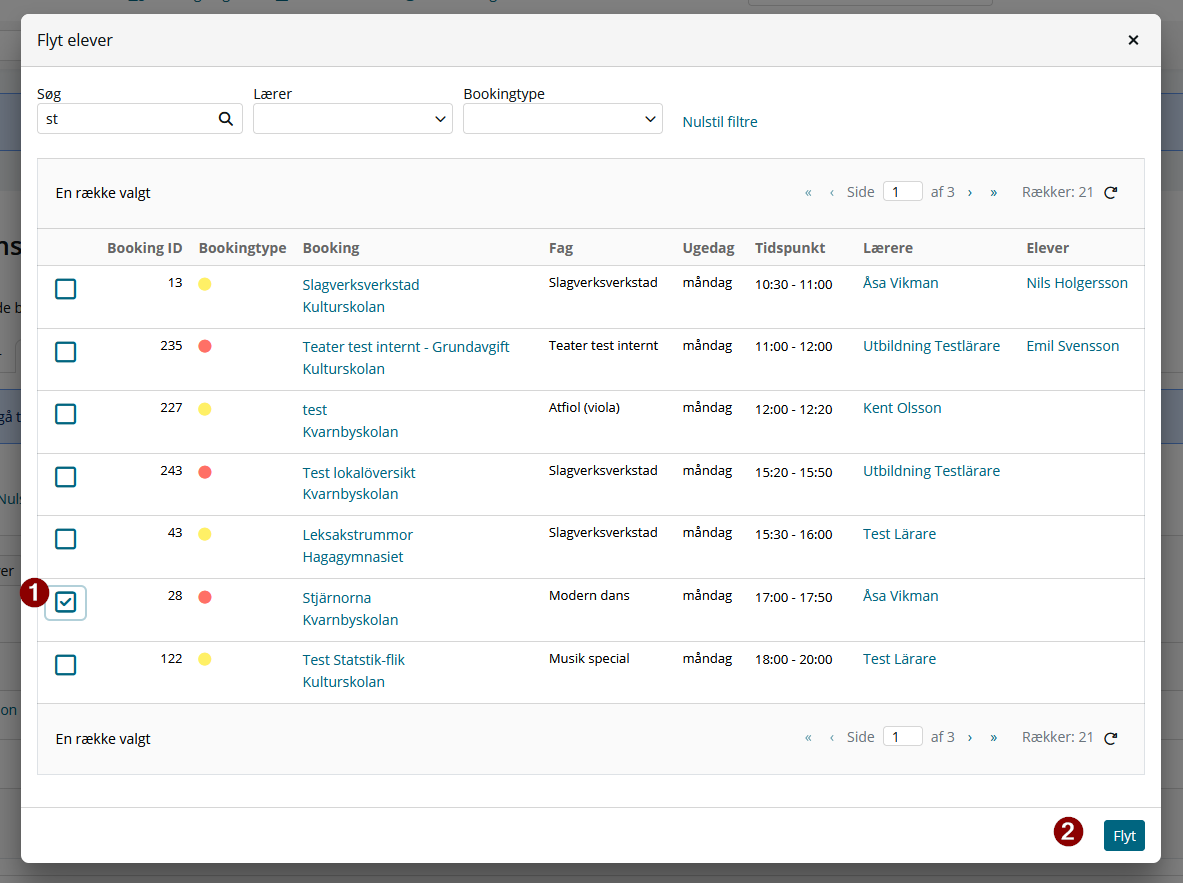1183x883 pixels.
Task: Go to next page in bottom pager
Action: (969, 738)
